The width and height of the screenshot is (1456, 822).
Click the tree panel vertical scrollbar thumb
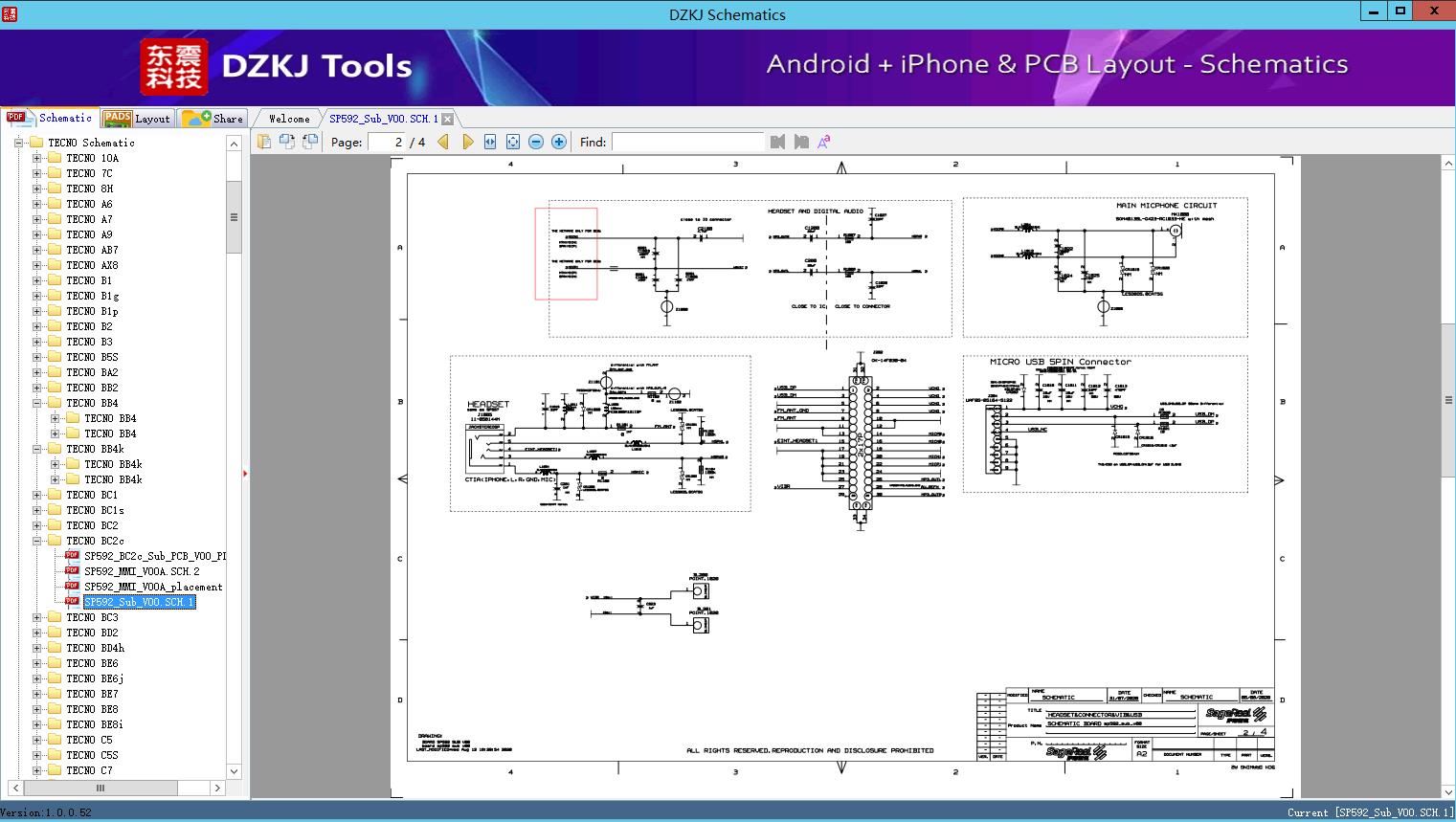[234, 217]
